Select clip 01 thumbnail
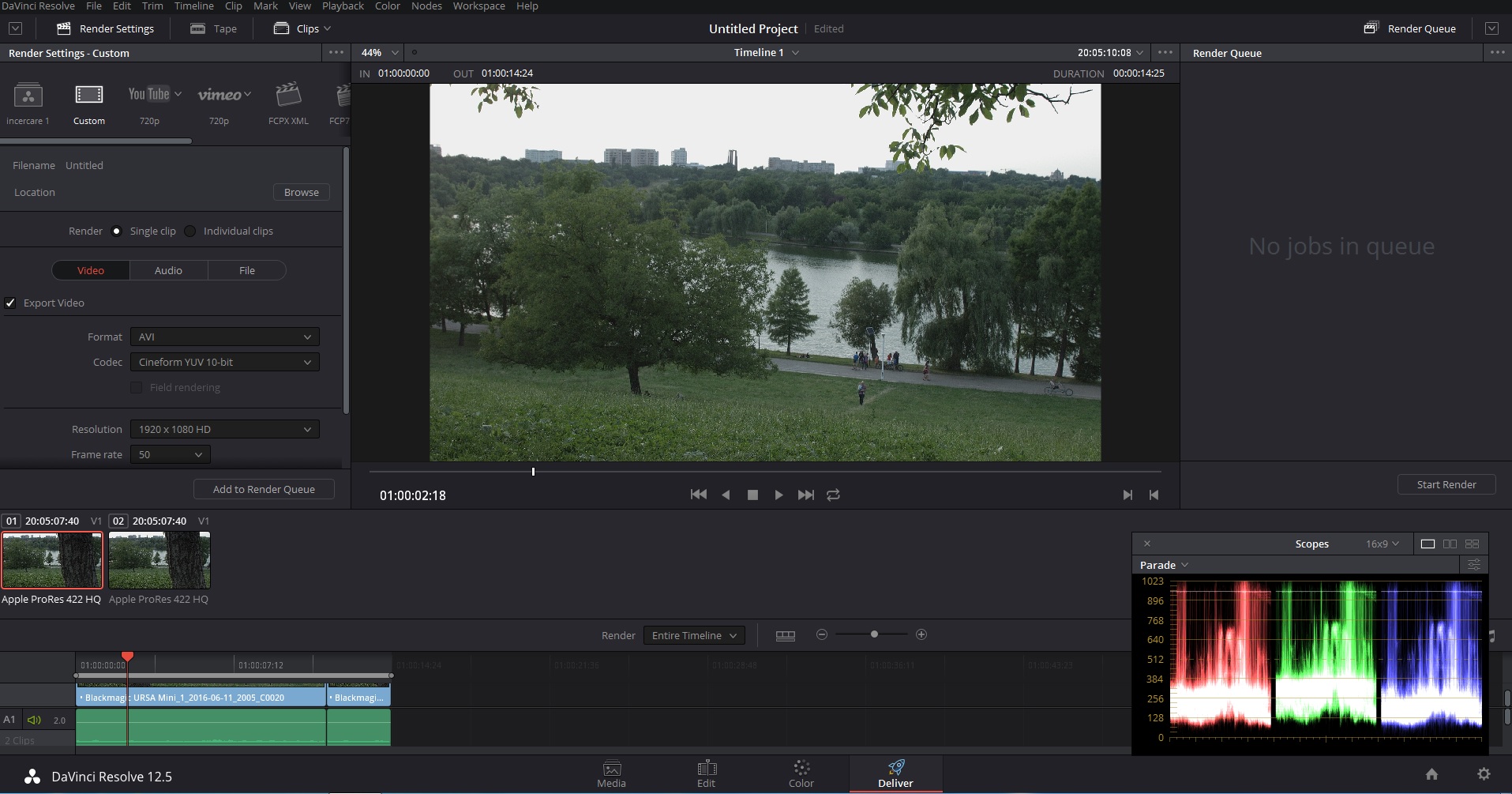The width and height of the screenshot is (1512, 794). coord(52,560)
